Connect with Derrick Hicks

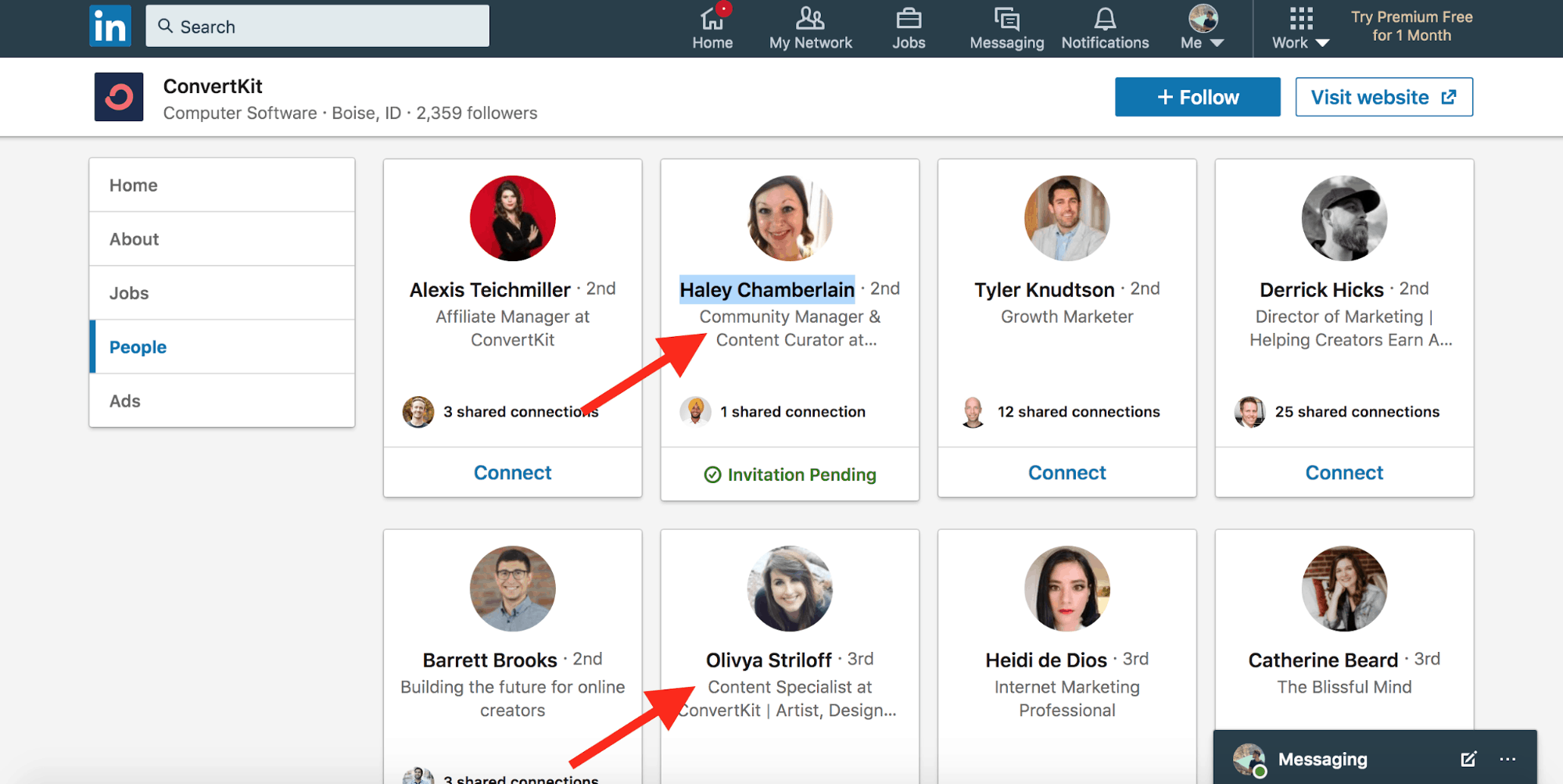tap(1344, 473)
